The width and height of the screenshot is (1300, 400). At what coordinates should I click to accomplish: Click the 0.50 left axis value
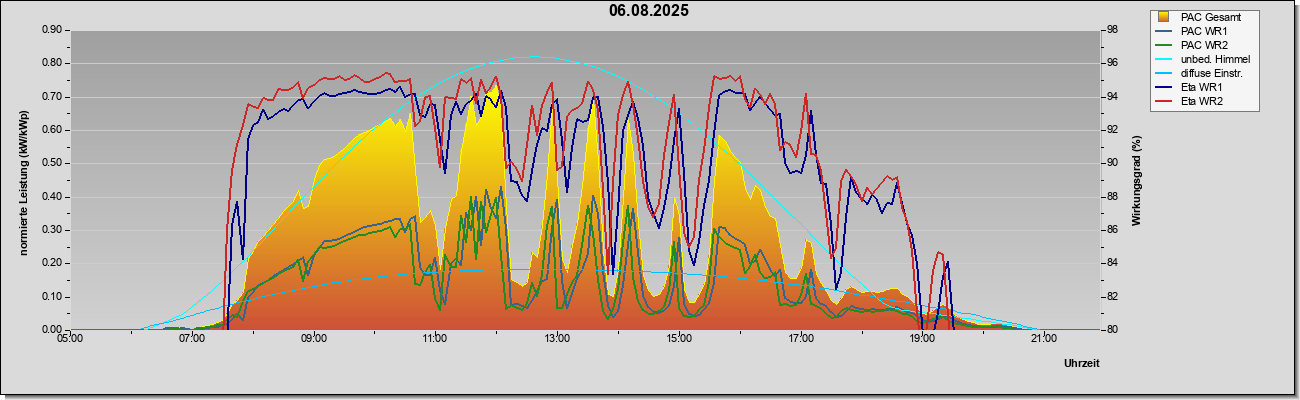52,163
